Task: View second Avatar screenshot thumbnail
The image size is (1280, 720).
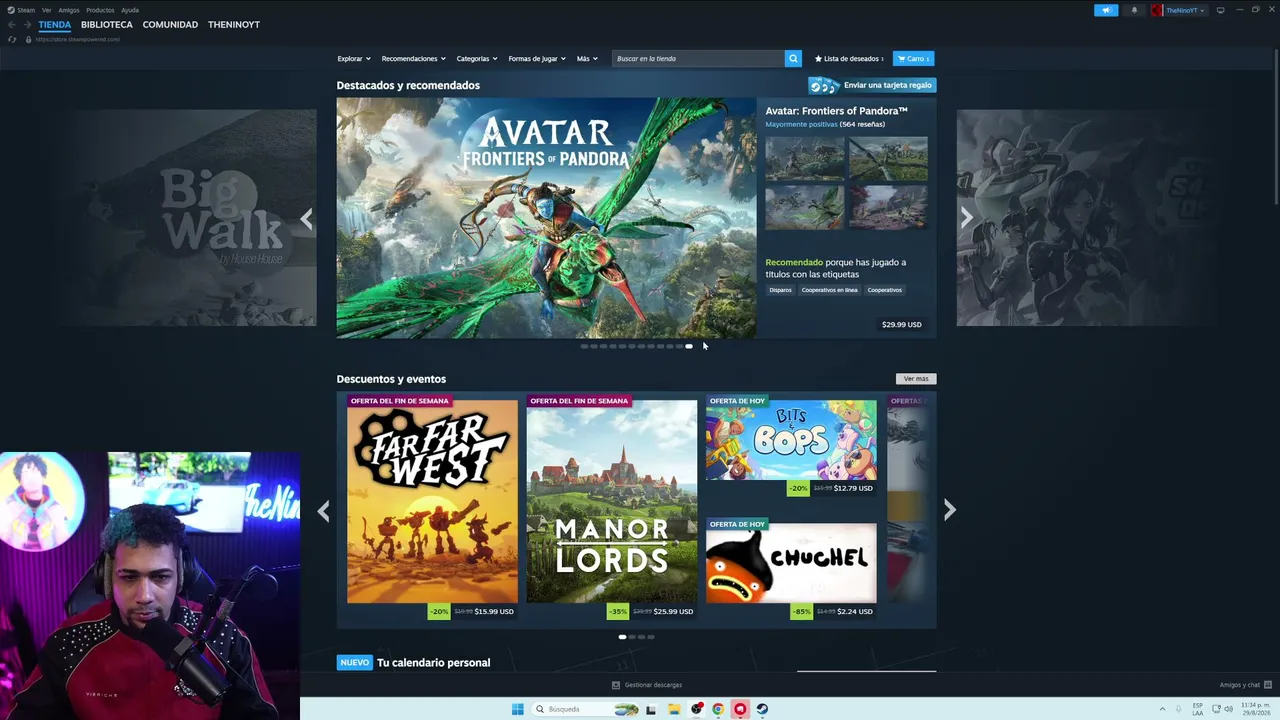Action: pos(888,159)
